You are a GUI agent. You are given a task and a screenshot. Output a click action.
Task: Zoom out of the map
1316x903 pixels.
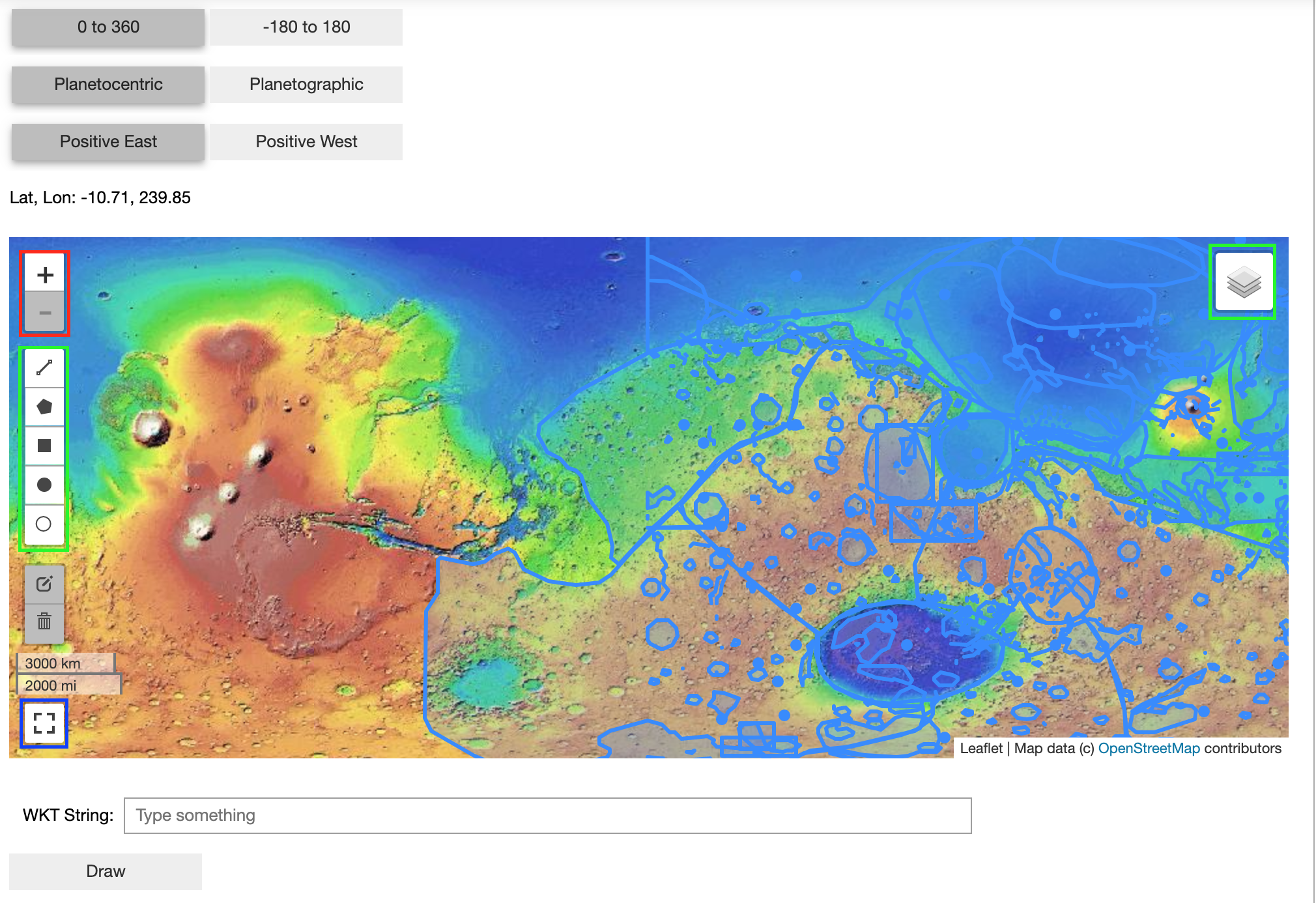44,313
